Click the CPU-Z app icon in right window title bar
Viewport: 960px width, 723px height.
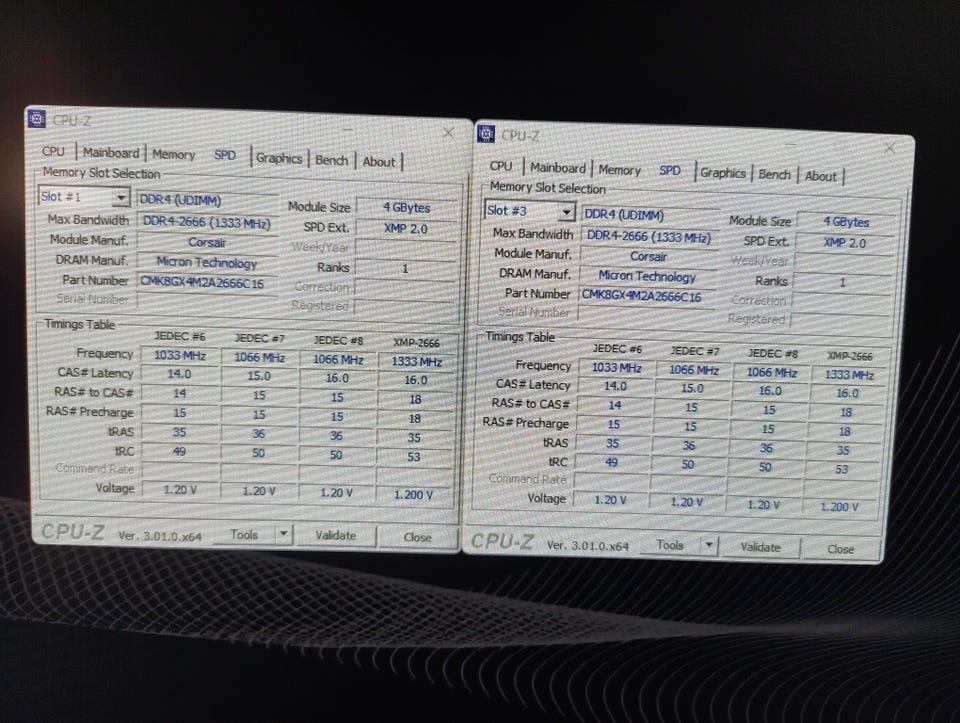tap(486, 133)
